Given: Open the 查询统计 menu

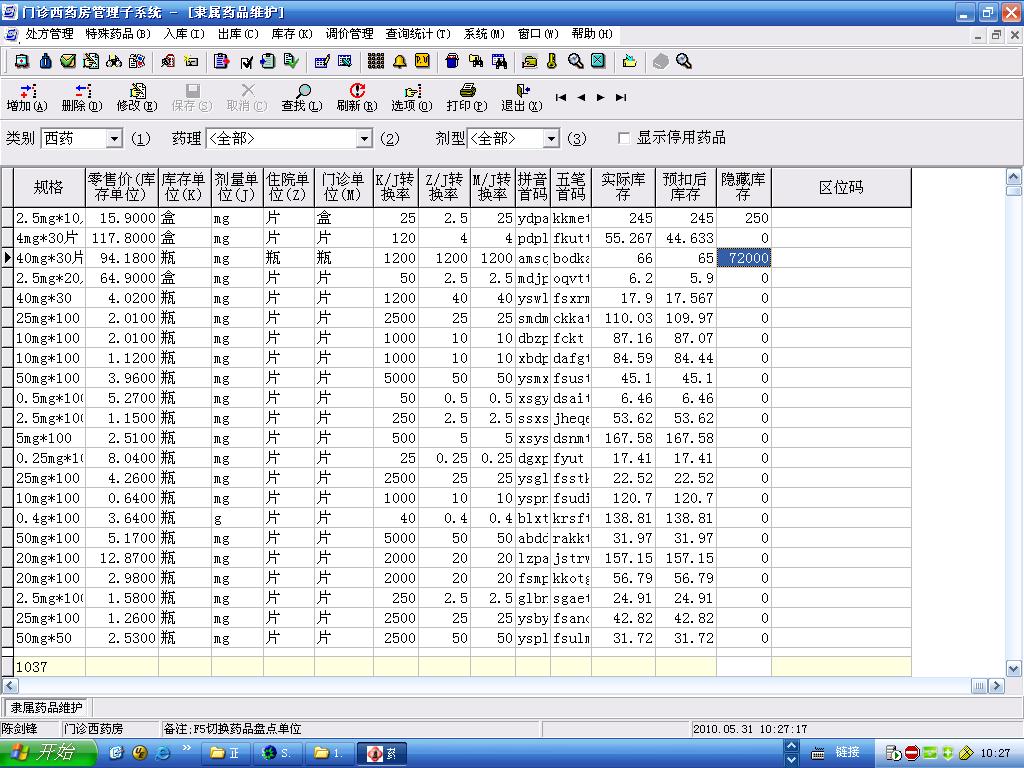Looking at the screenshot, I should [x=418, y=34].
